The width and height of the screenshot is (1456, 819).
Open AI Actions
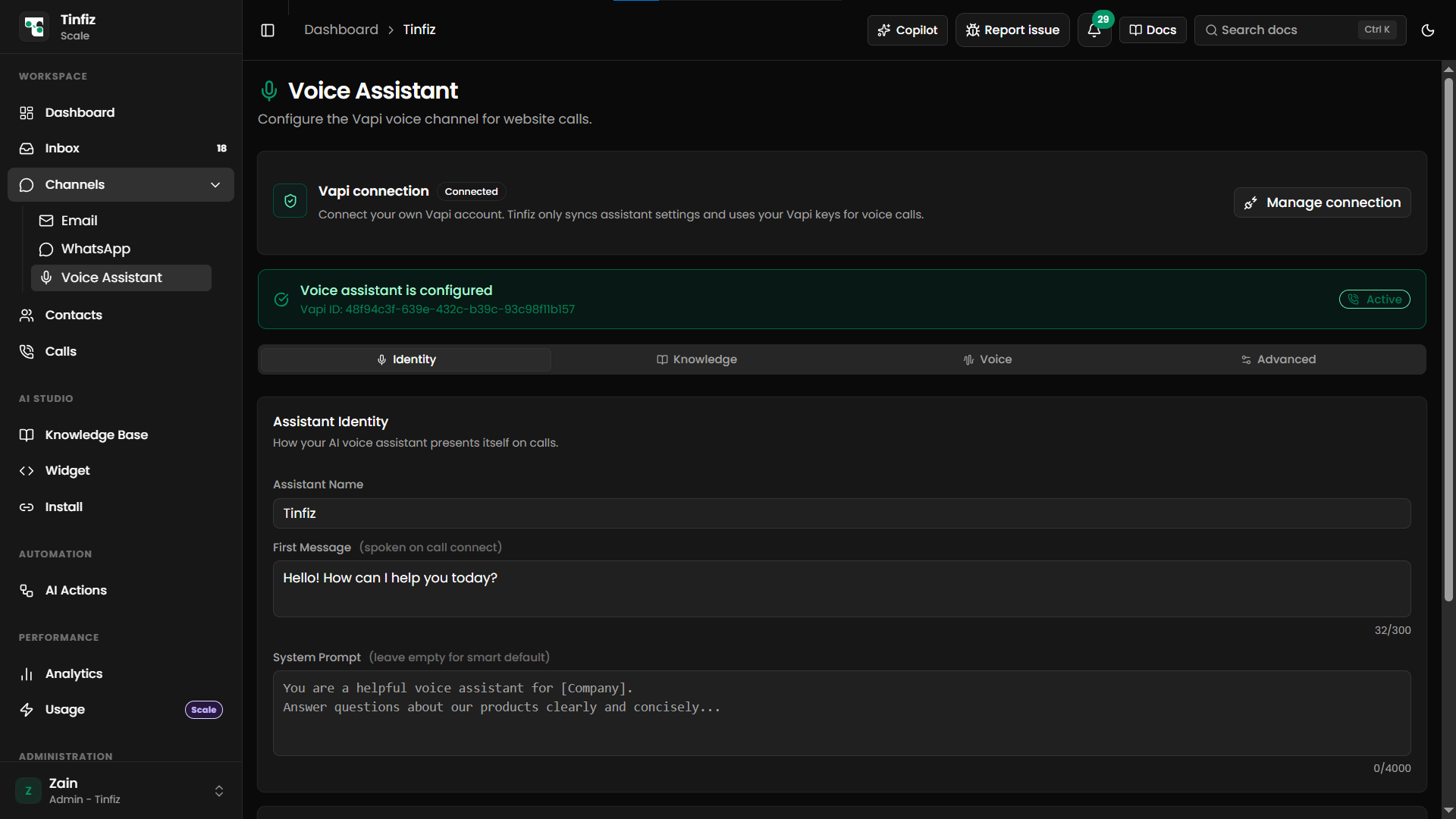click(121, 590)
